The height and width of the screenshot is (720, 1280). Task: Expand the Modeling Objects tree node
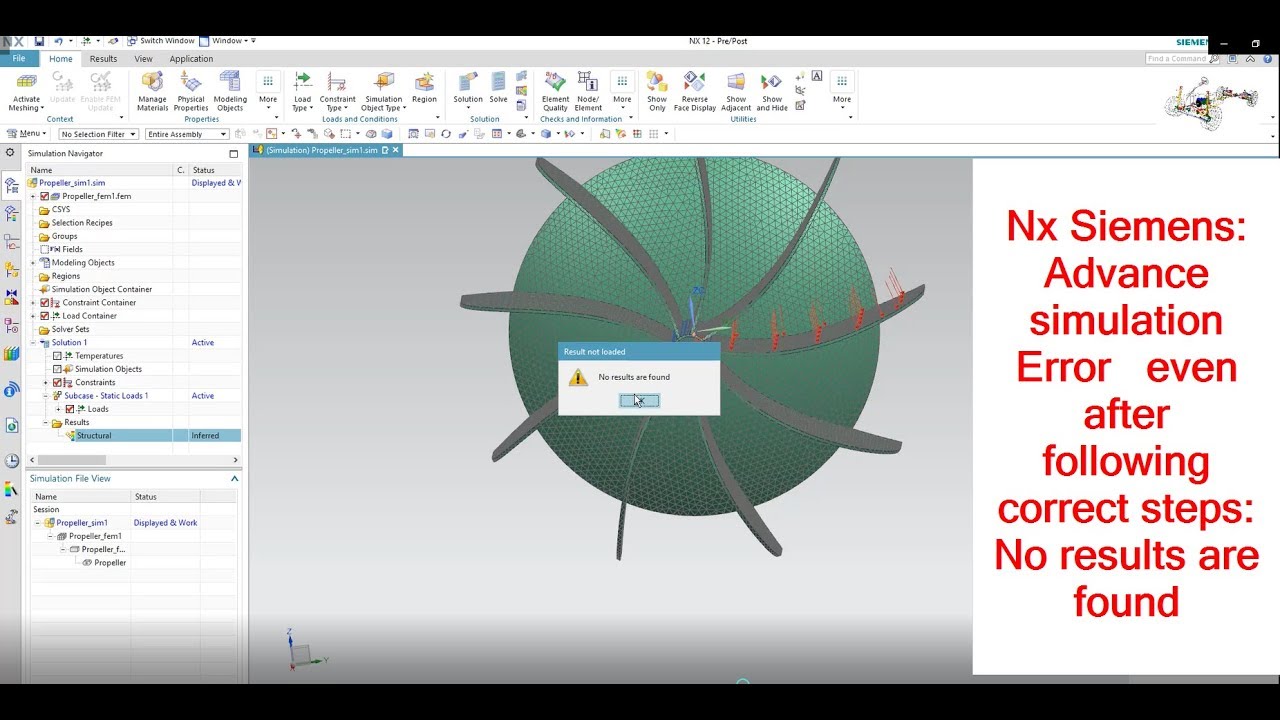point(33,263)
